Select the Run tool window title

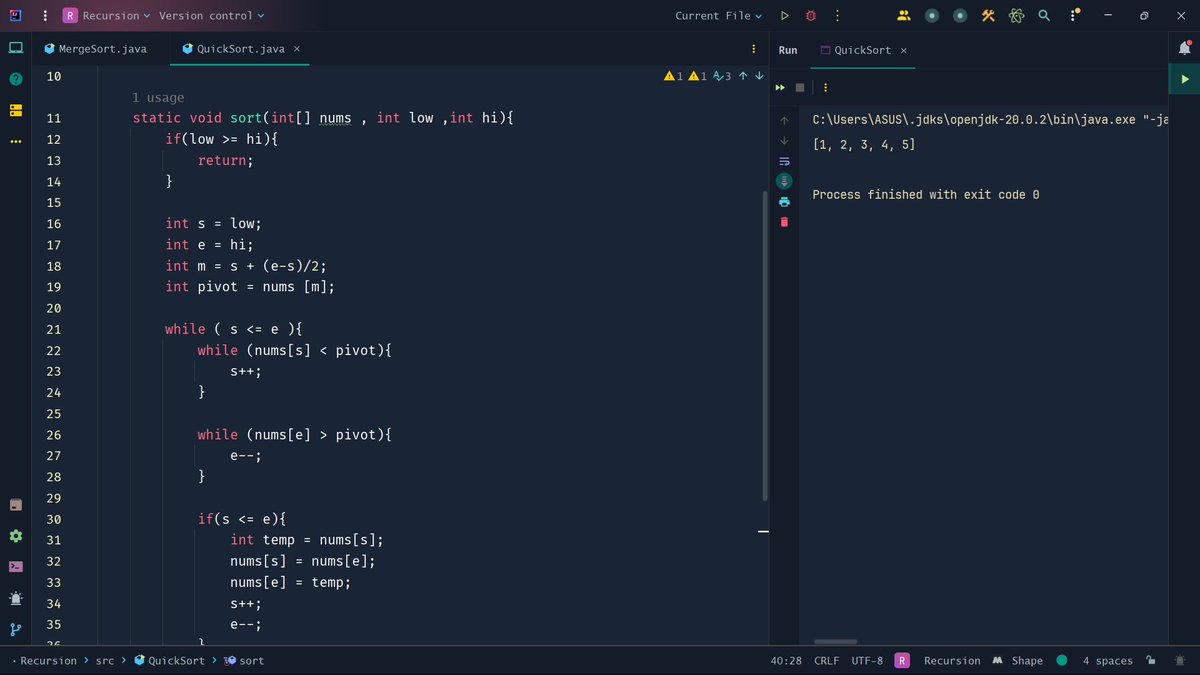(788, 50)
